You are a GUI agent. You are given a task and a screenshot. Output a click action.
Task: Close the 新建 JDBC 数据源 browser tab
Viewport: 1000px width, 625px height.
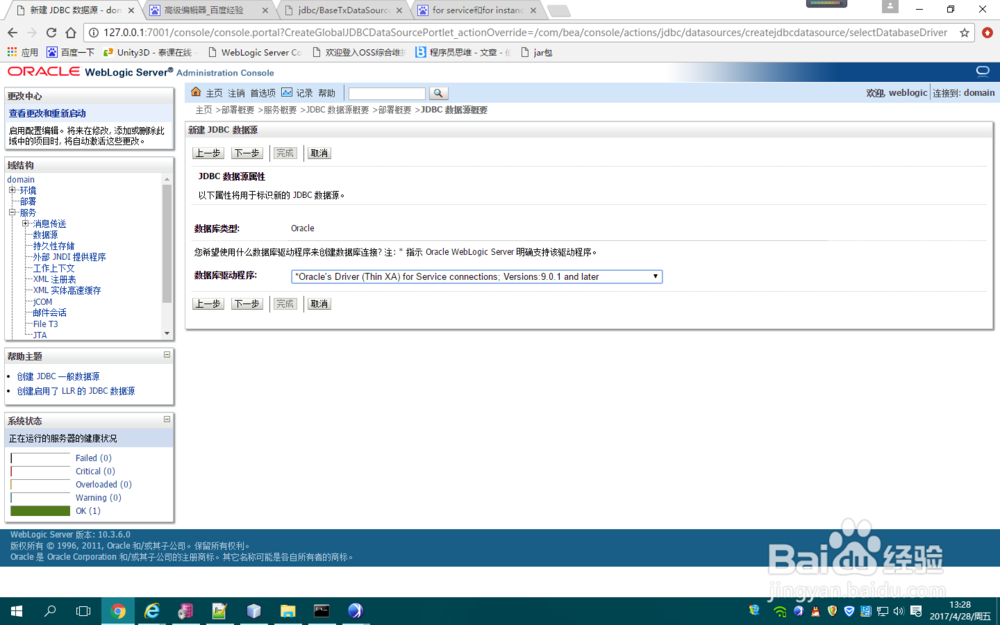[x=131, y=10]
